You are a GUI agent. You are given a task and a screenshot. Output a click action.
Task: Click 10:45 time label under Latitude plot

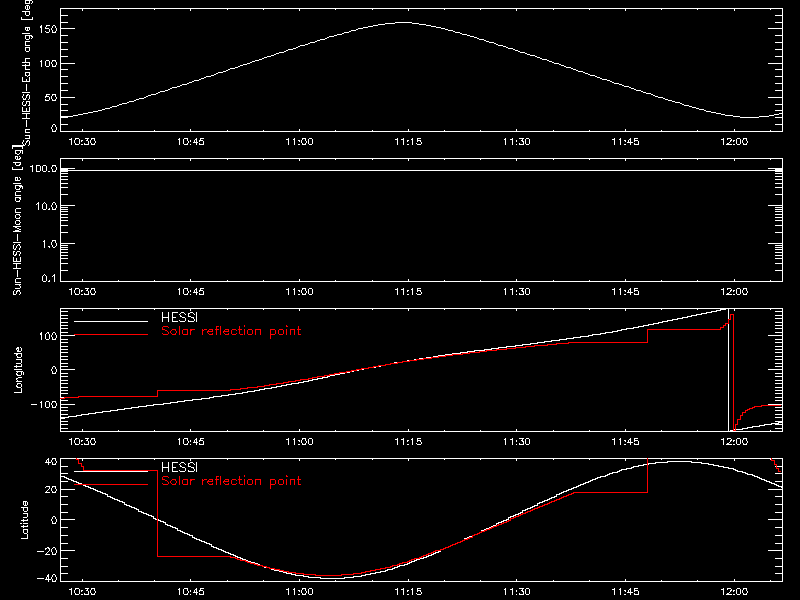(x=191, y=592)
